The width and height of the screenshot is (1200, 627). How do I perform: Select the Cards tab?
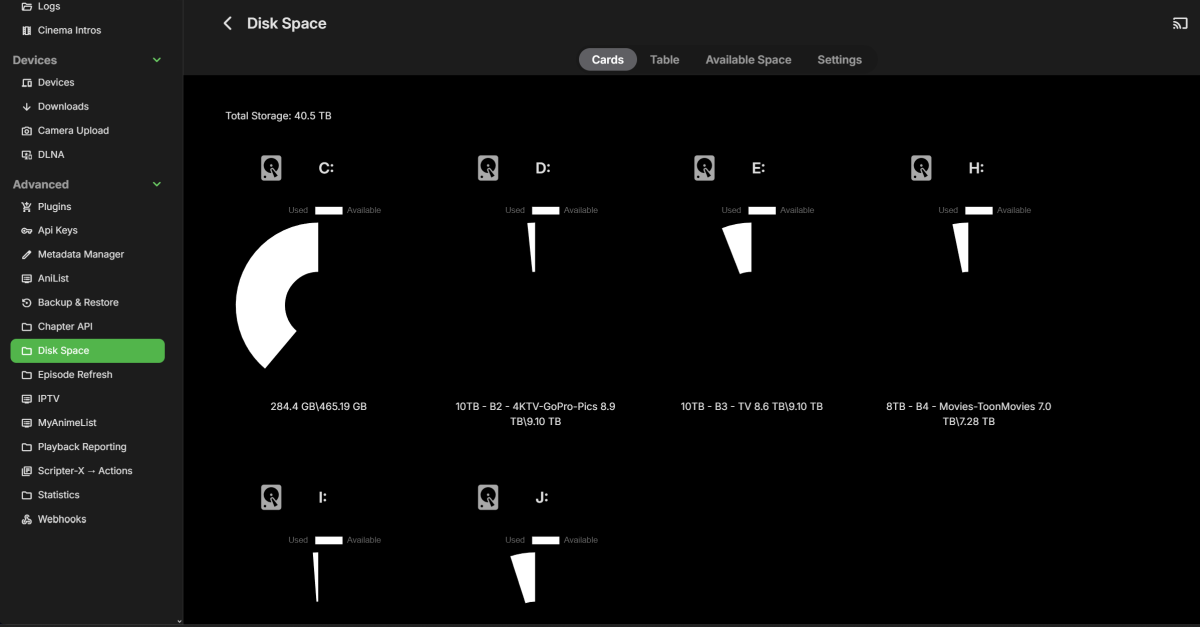coord(608,60)
